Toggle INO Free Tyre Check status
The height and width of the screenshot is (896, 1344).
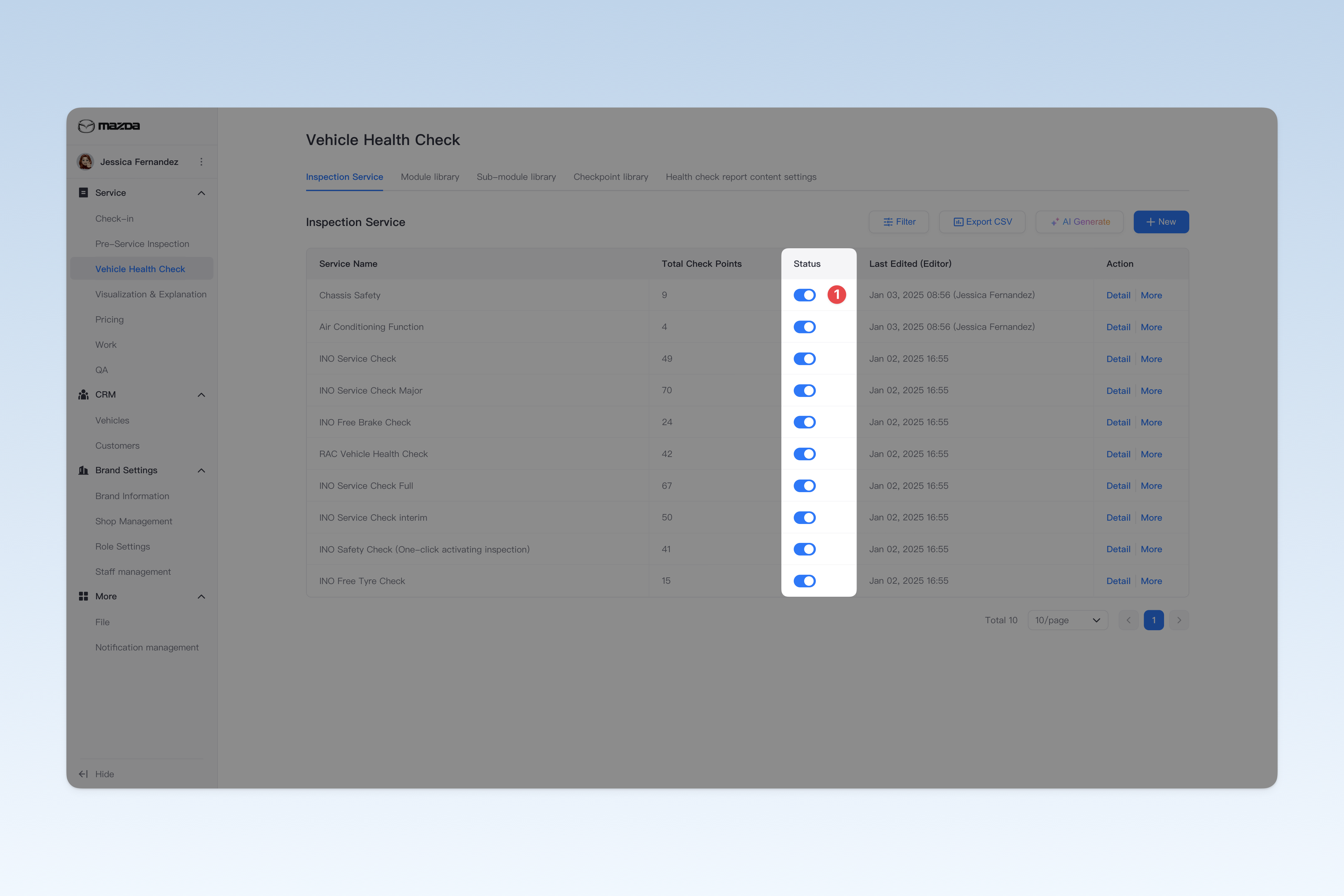pos(804,580)
